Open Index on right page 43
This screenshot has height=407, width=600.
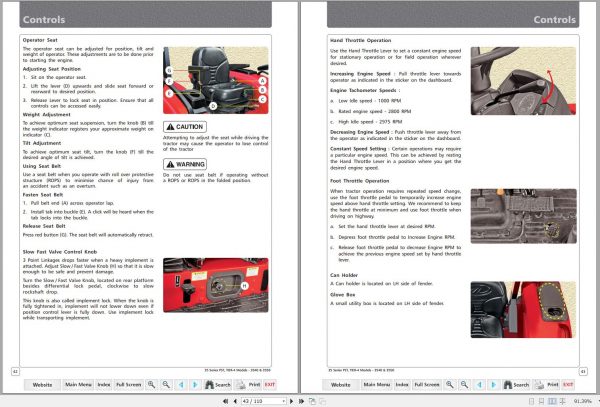[x=402, y=384]
